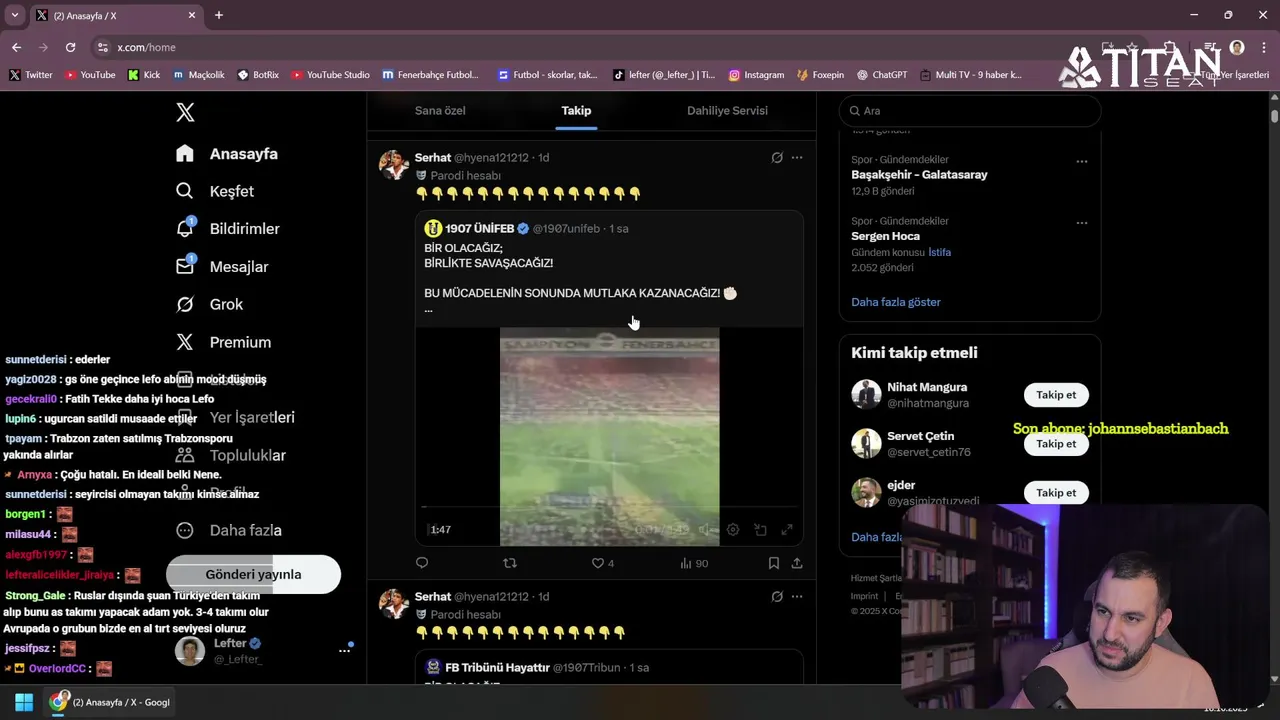Switch to Dahiliye Servisi tab
Image resolution: width=1280 pixels, height=720 pixels.
click(727, 111)
